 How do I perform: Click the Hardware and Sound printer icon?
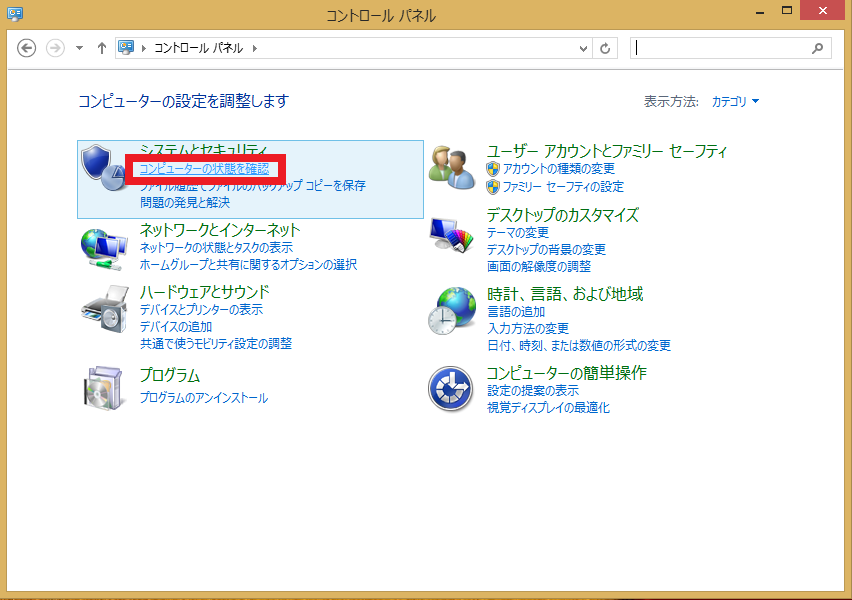[104, 310]
